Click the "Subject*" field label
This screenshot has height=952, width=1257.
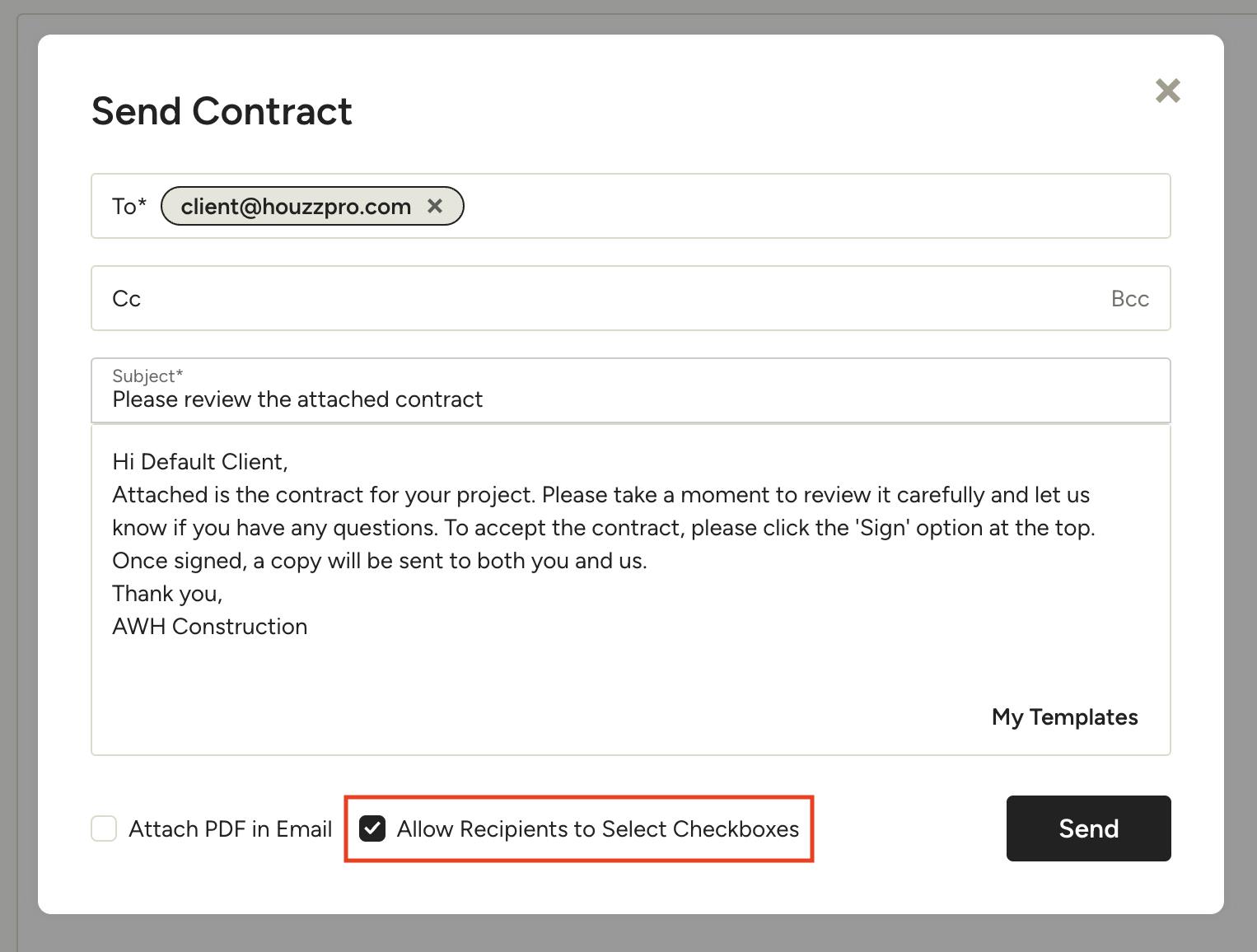click(147, 376)
